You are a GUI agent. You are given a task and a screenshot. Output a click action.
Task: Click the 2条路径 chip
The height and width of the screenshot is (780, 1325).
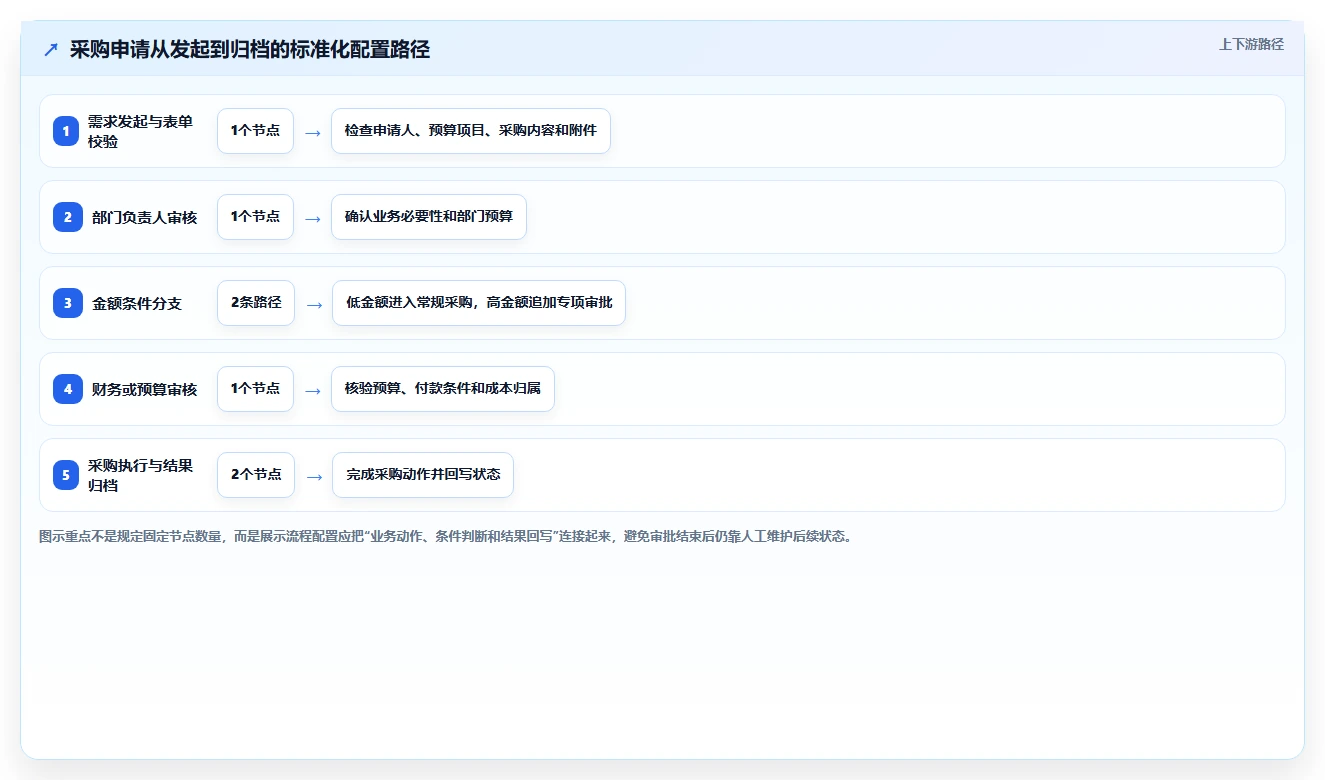pos(256,303)
